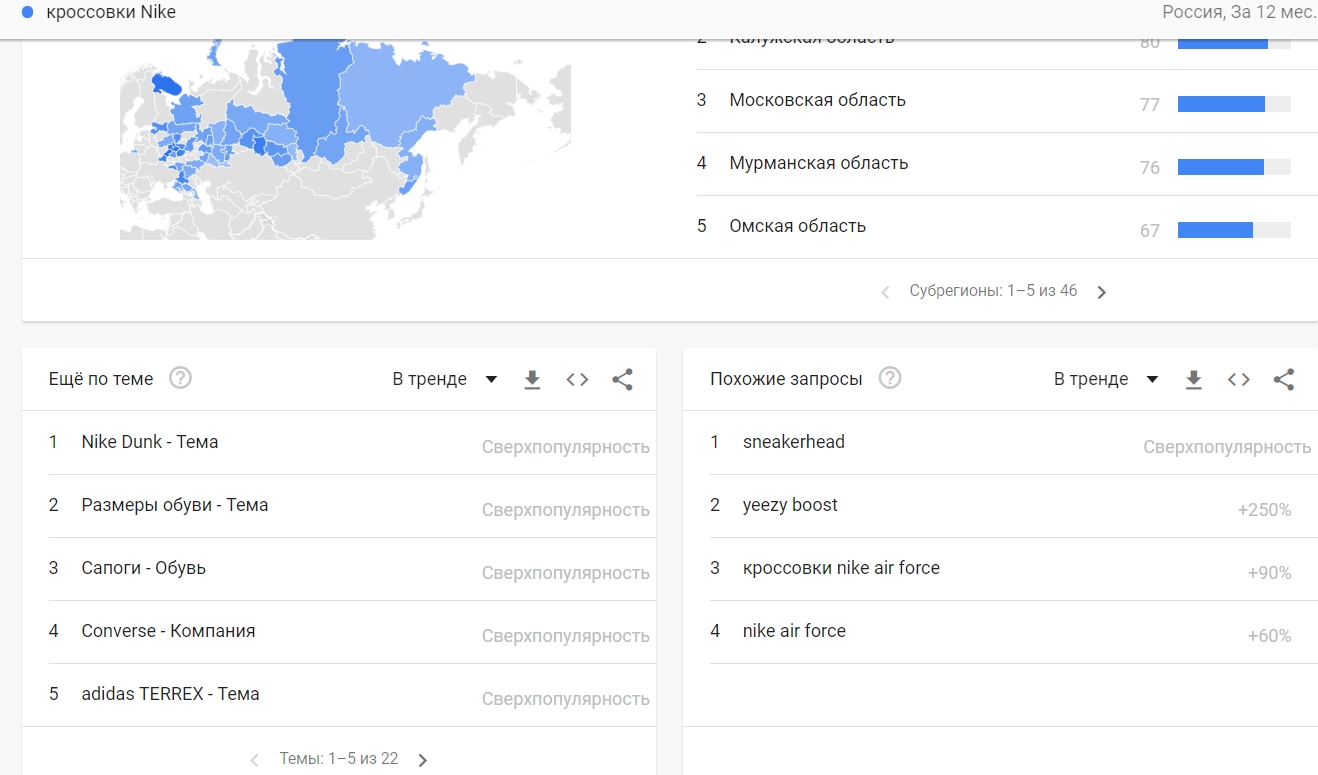Click the "Ещё по теме" heading

tap(101, 379)
